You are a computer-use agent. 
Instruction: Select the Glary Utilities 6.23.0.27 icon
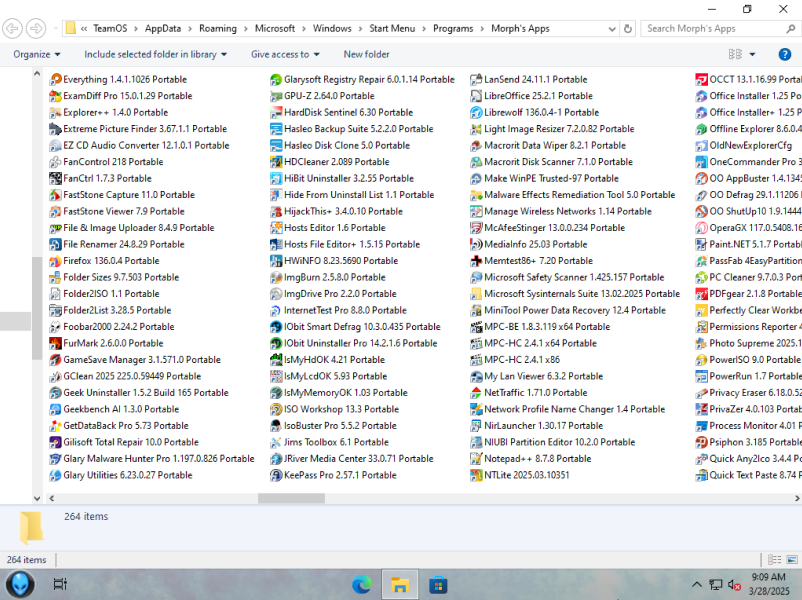coord(55,475)
